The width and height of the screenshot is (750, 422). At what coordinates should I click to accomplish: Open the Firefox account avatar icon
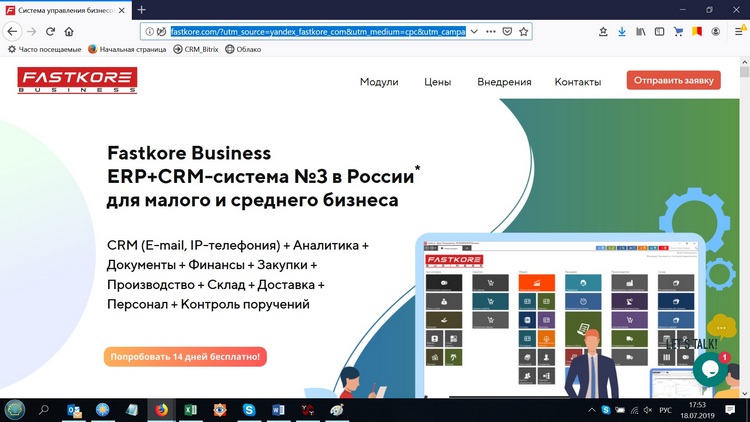(716, 32)
